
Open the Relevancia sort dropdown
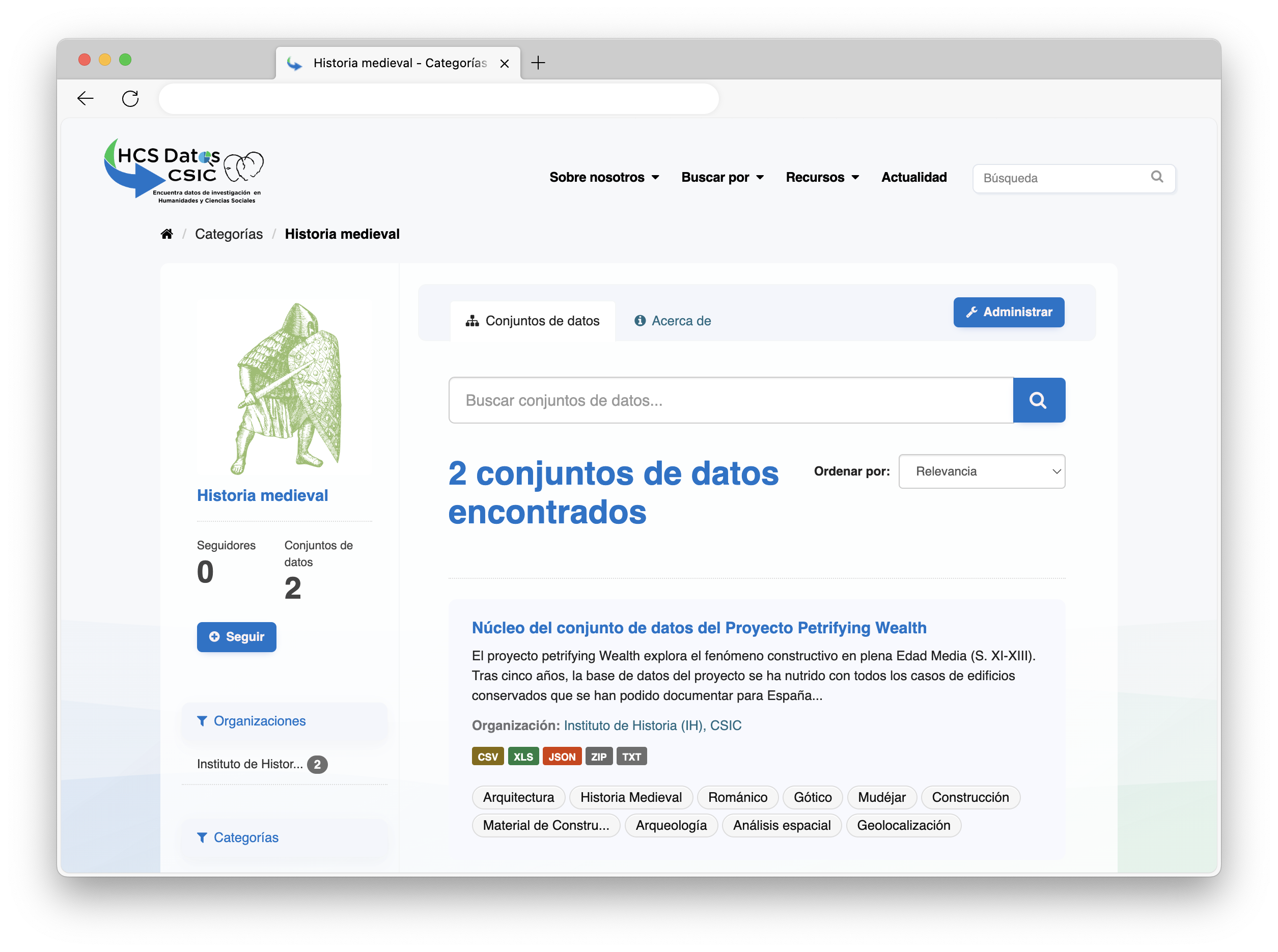pyautogui.click(x=981, y=471)
